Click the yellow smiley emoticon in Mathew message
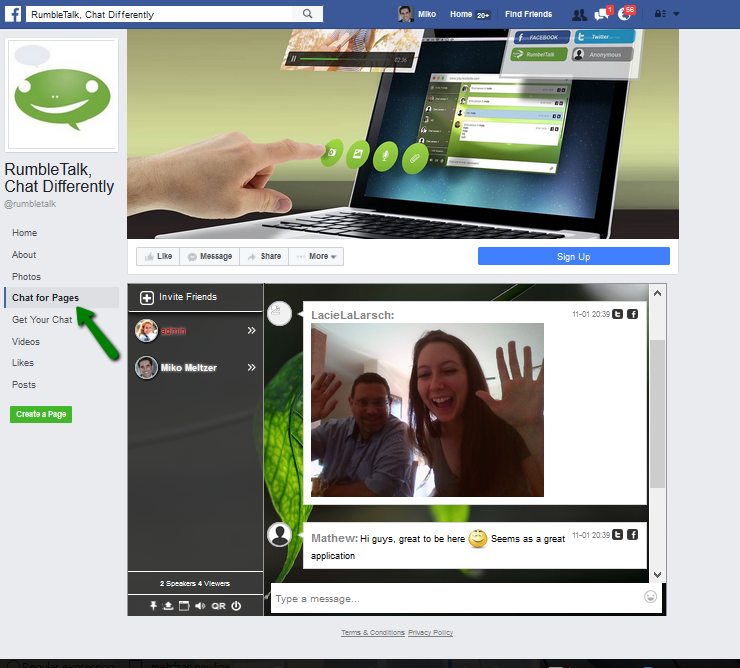Viewport: 740px width, 668px height. pyautogui.click(x=478, y=538)
